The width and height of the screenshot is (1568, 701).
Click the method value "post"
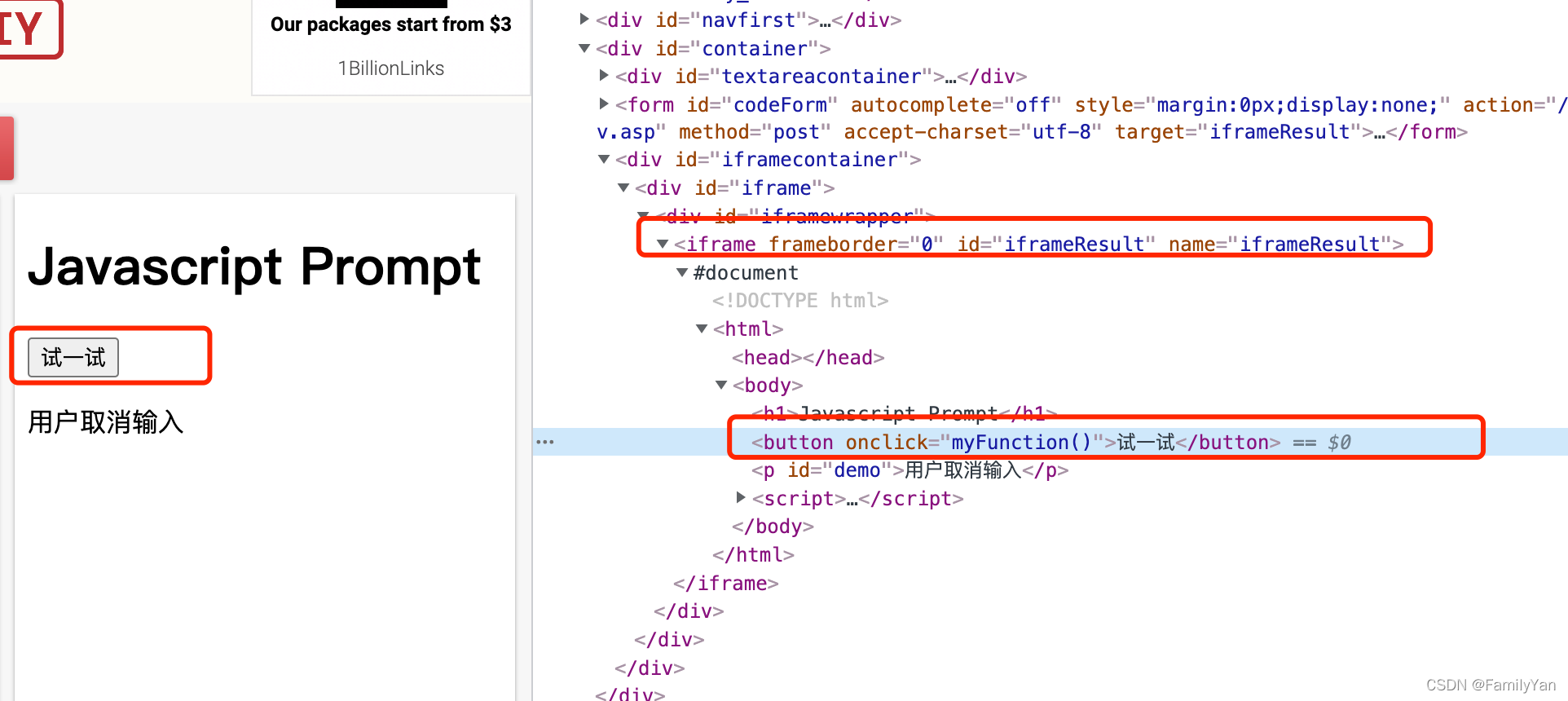(796, 132)
